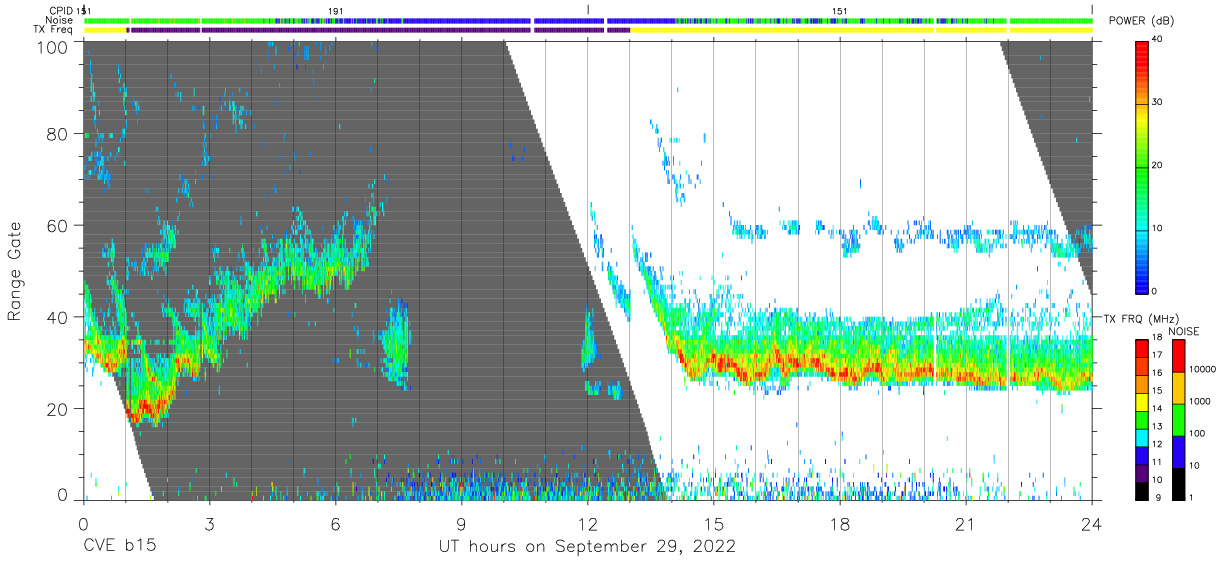This screenshot has width=1228, height=567.
Task: Click the "80" range gate y-axis tick
Action: 56,134
